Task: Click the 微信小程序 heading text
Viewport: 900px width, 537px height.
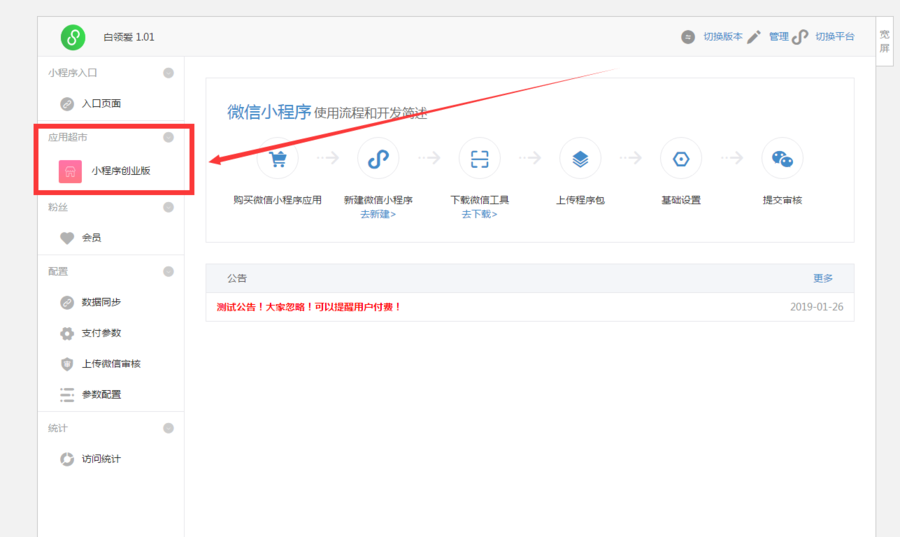Action: 269,112
